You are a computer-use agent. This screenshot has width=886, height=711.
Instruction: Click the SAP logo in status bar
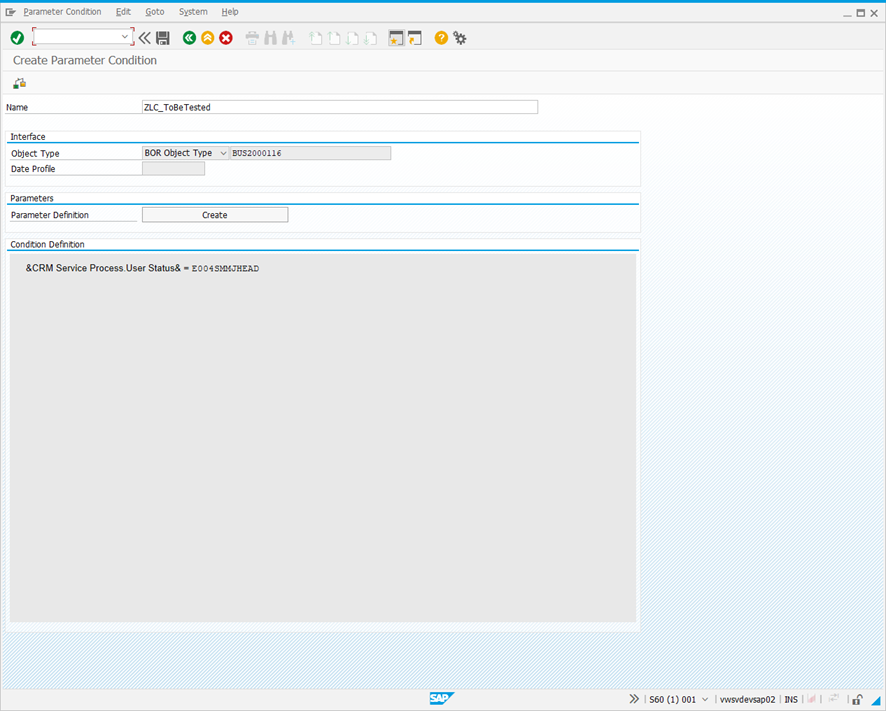coord(441,698)
